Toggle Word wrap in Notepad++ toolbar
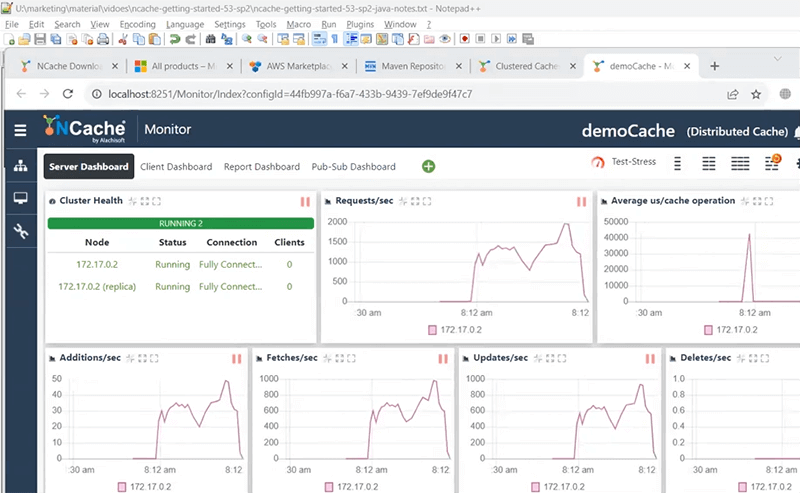The height and width of the screenshot is (493, 800). pyautogui.click(x=319, y=39)
